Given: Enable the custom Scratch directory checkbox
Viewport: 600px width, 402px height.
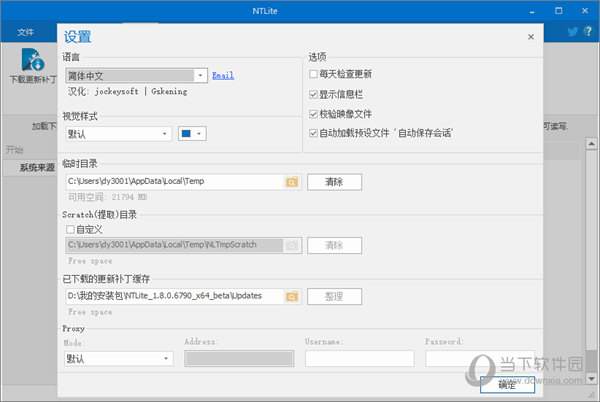Looking at the screenshot, I should (70, 229).
